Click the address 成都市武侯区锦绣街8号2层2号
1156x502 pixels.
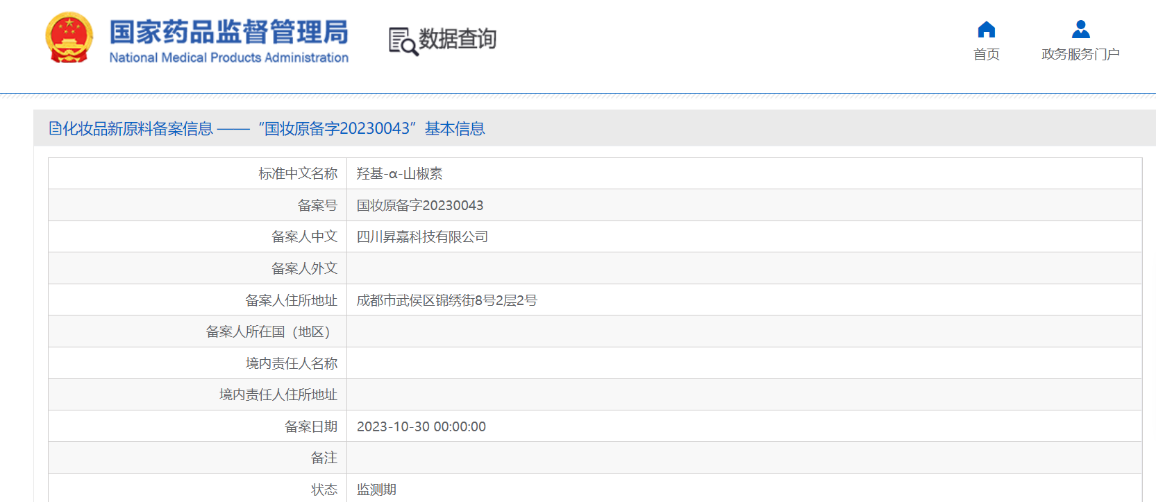point(447,300)
